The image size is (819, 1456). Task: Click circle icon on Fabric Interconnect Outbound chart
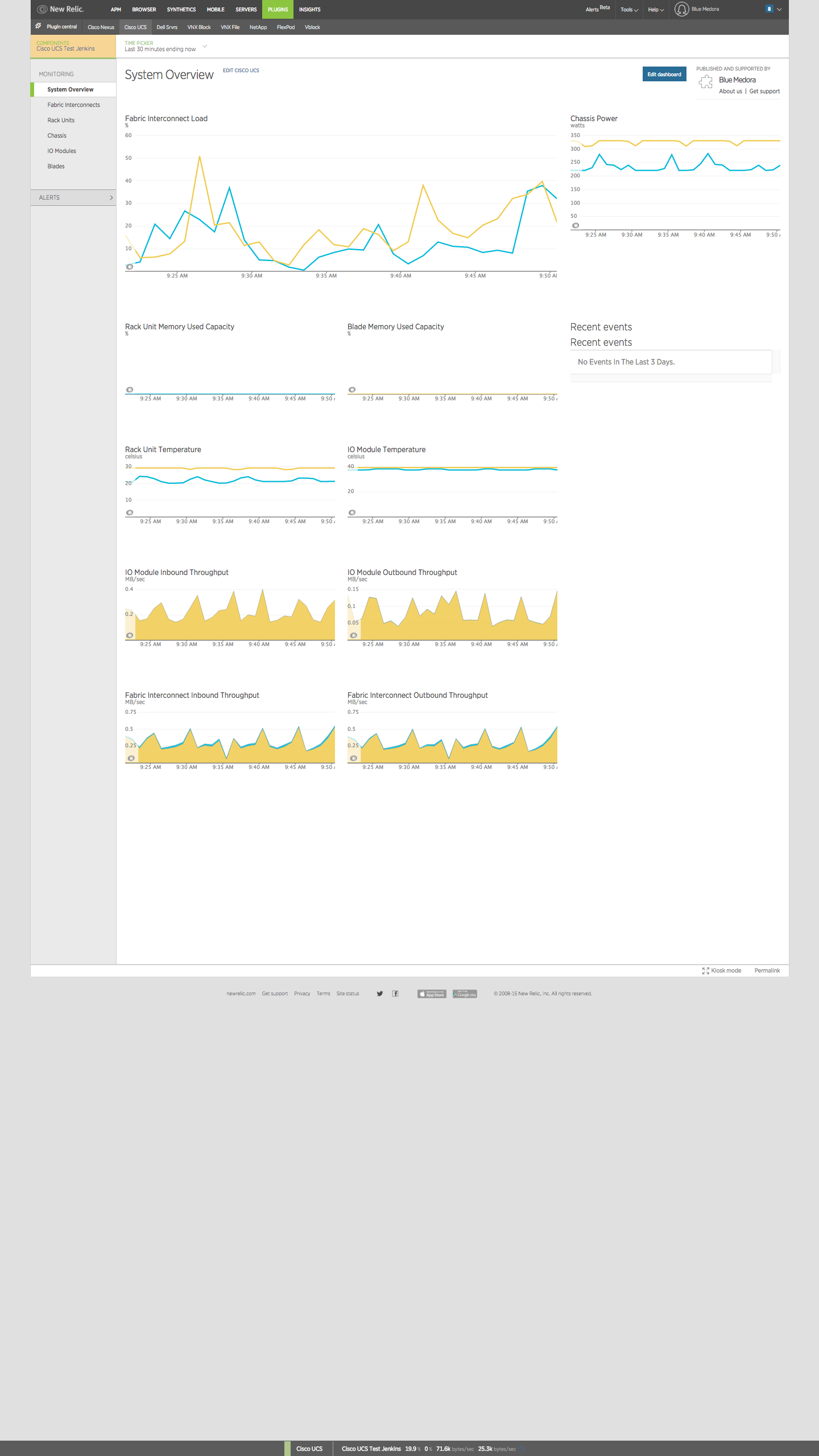[x=353, y=758]
